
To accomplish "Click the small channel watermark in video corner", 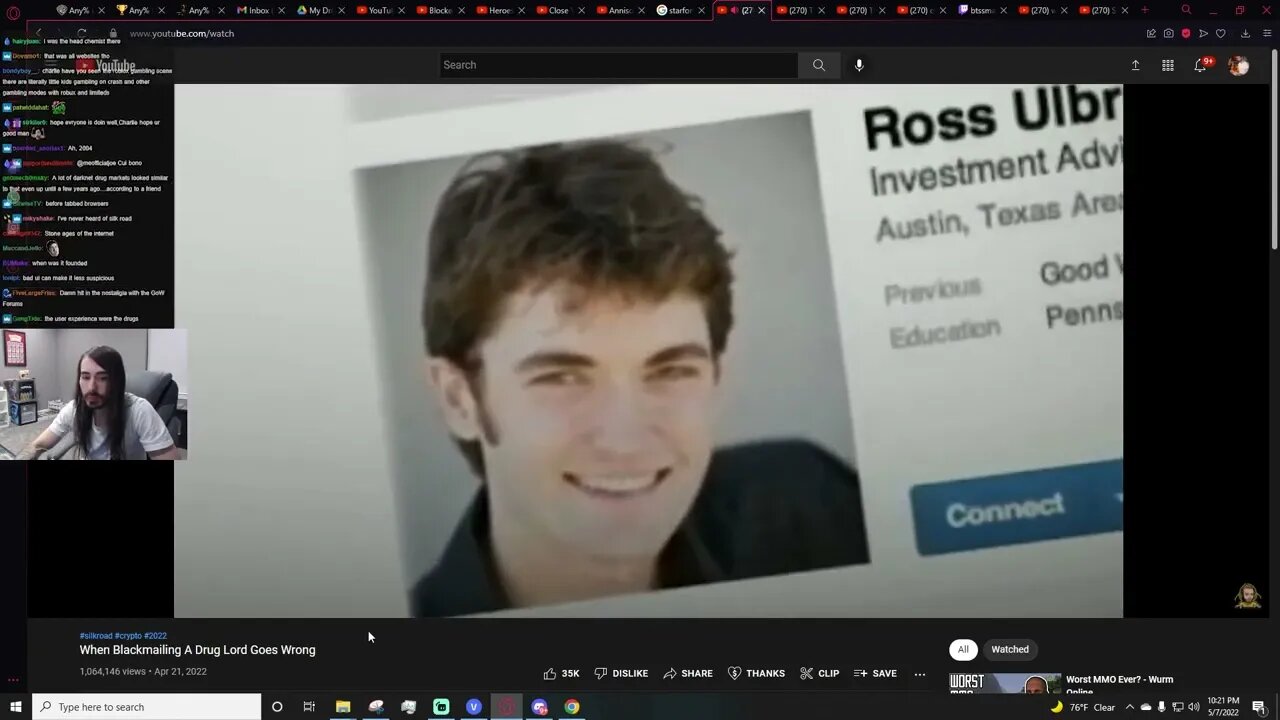I will (1247, 596).
